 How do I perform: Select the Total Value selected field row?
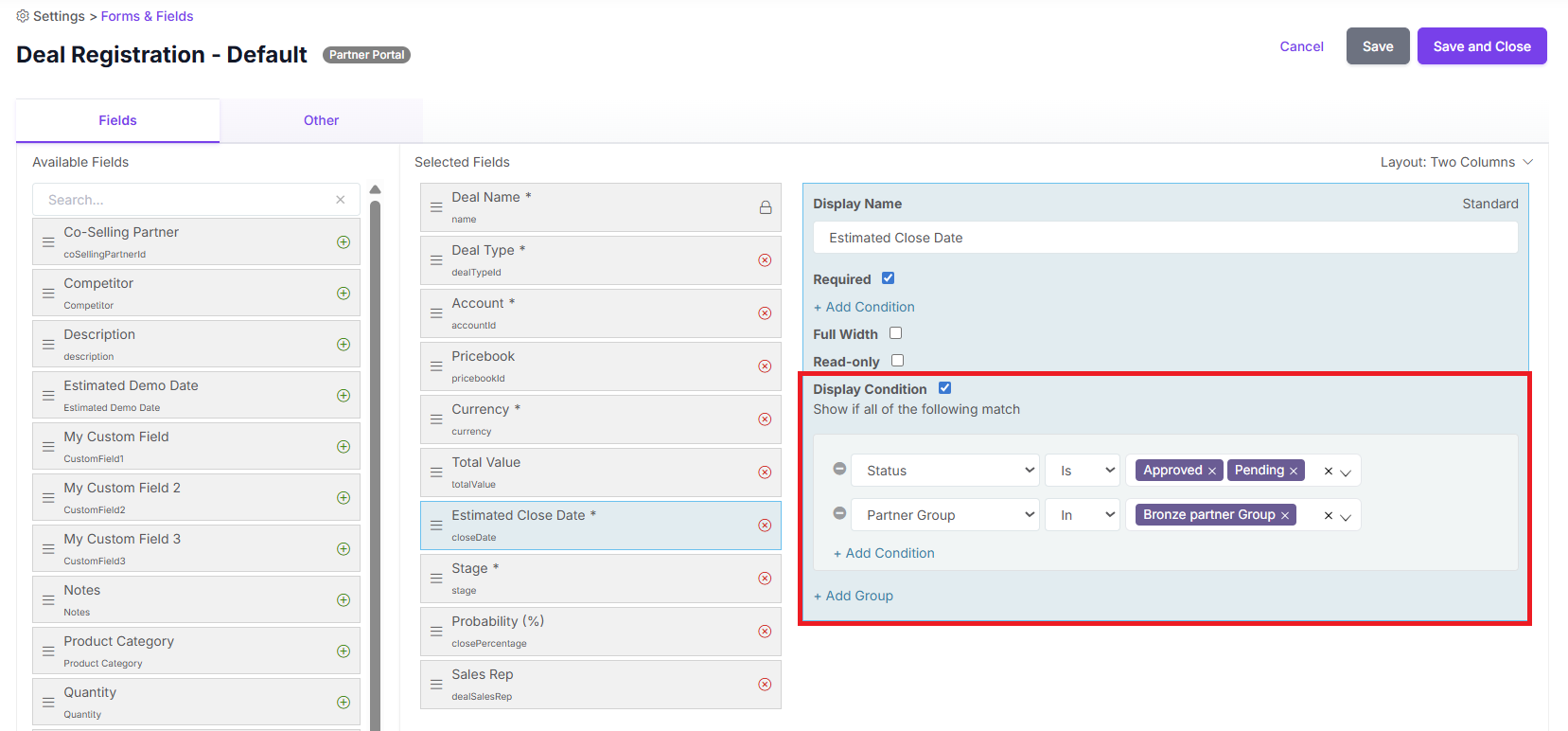point(601,472)
